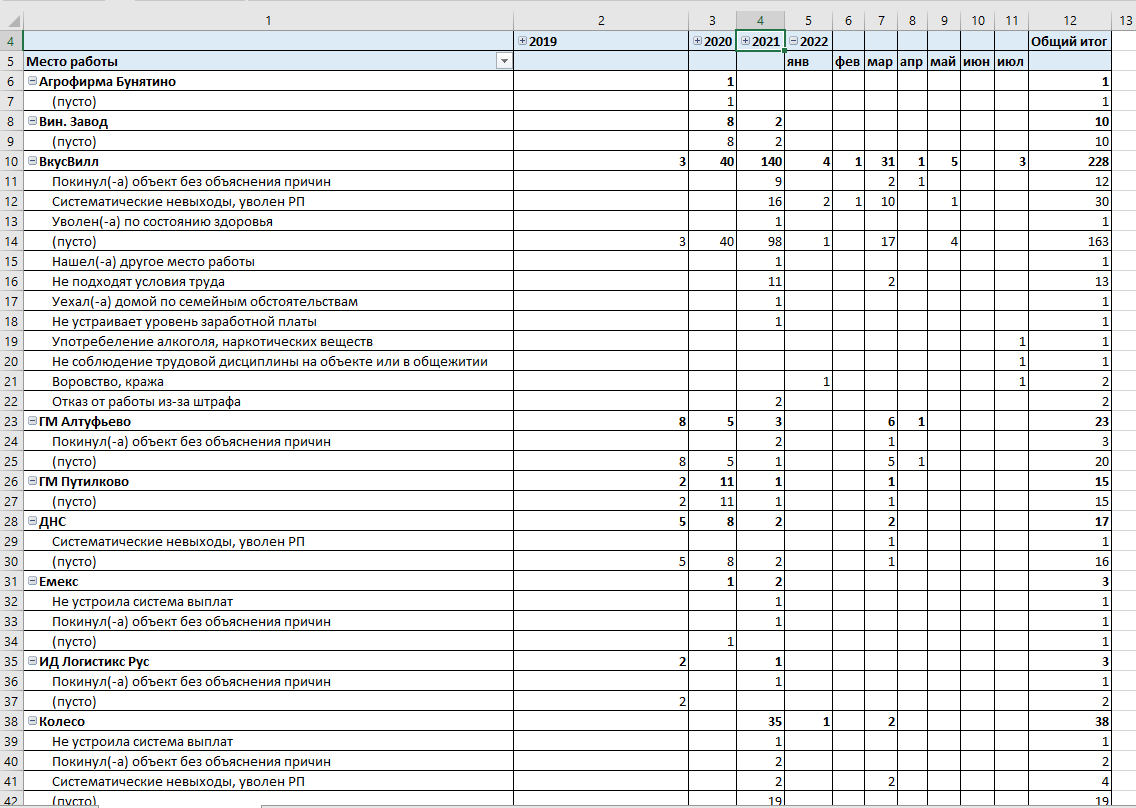The image size is (1136, 808).
Task: Select cell Отказ от работы из-за штрафа
Action: tap(268, 401)
